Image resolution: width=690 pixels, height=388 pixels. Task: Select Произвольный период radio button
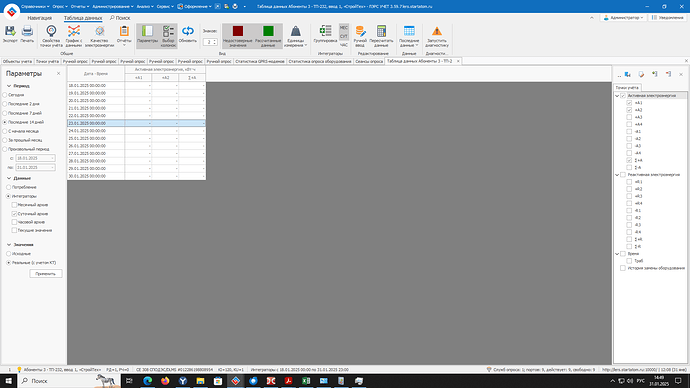tap(5, 149)
